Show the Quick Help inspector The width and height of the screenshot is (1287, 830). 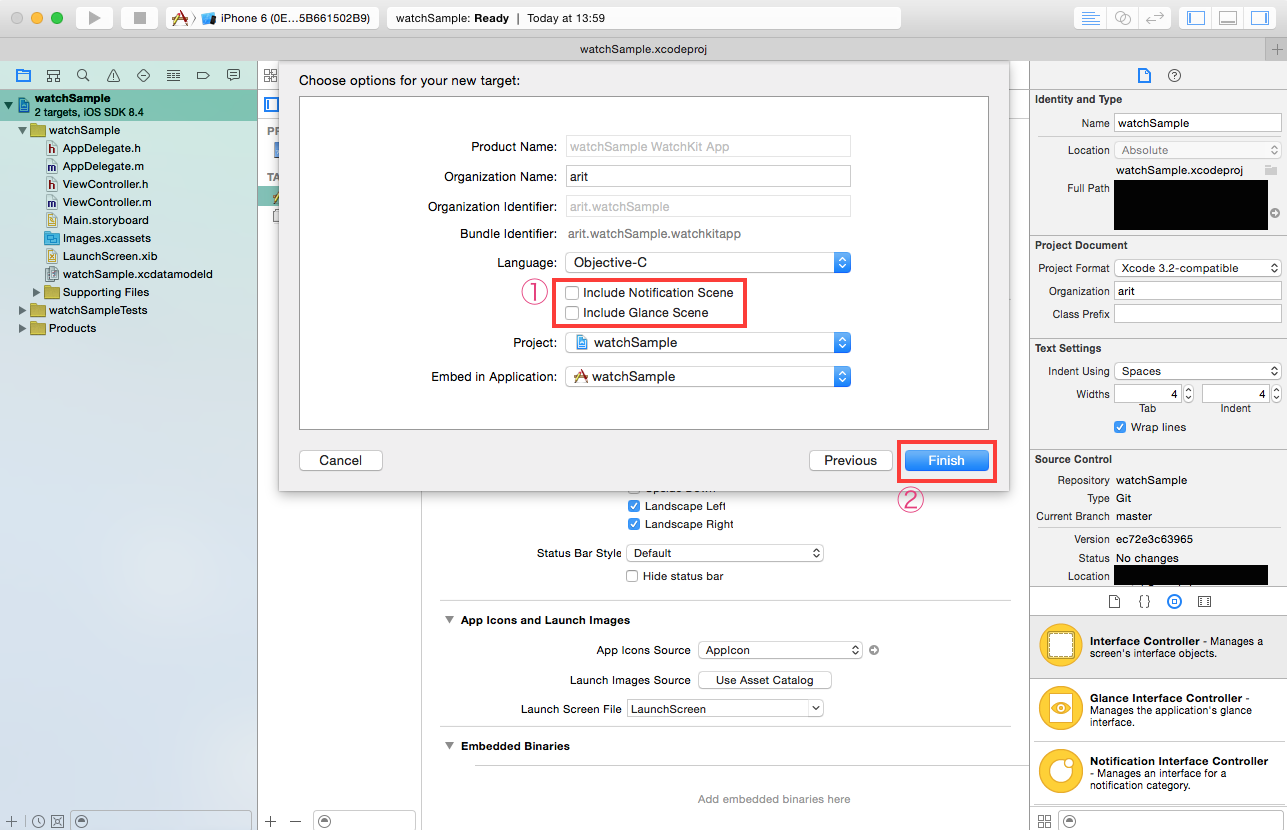click(1175, 76)
